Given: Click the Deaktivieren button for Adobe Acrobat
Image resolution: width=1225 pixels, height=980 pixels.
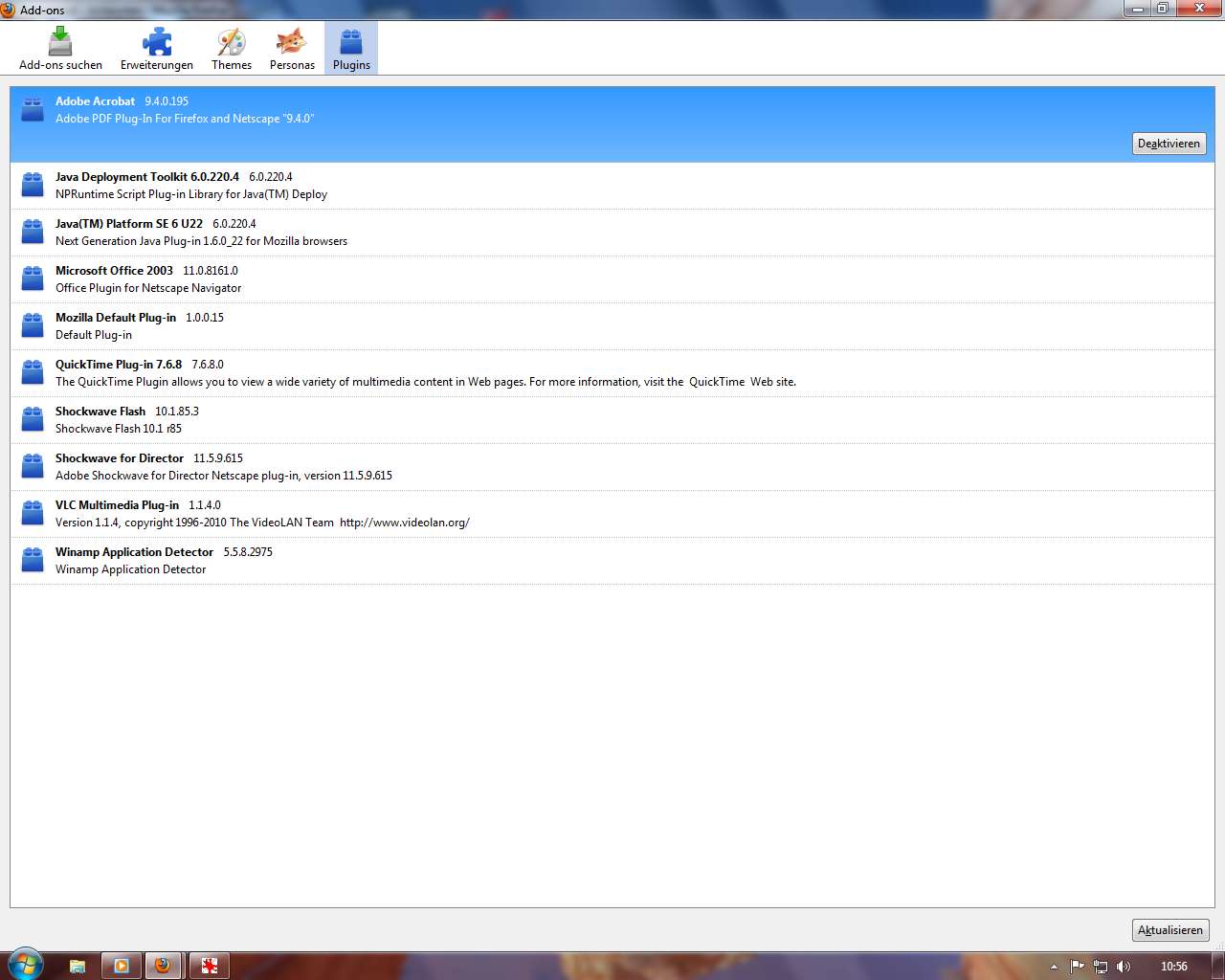Looking at the screenshot, I should [x=1169, y=144].
